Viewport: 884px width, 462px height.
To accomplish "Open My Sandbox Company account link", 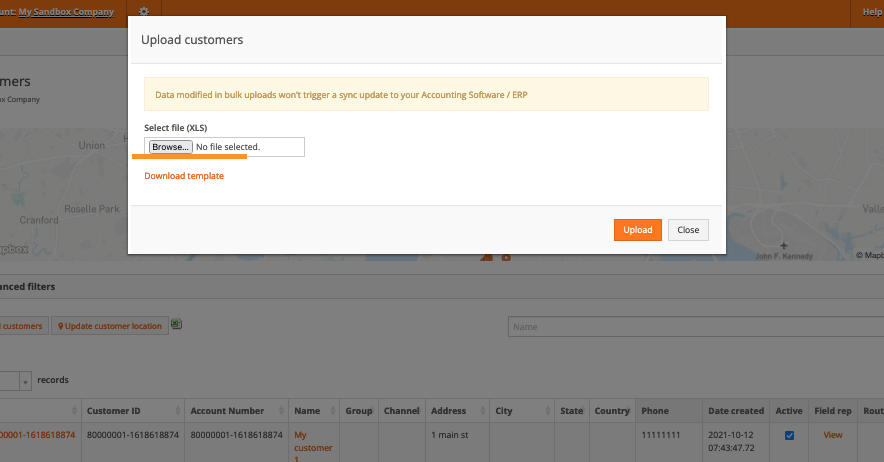I will pos(66,11).
